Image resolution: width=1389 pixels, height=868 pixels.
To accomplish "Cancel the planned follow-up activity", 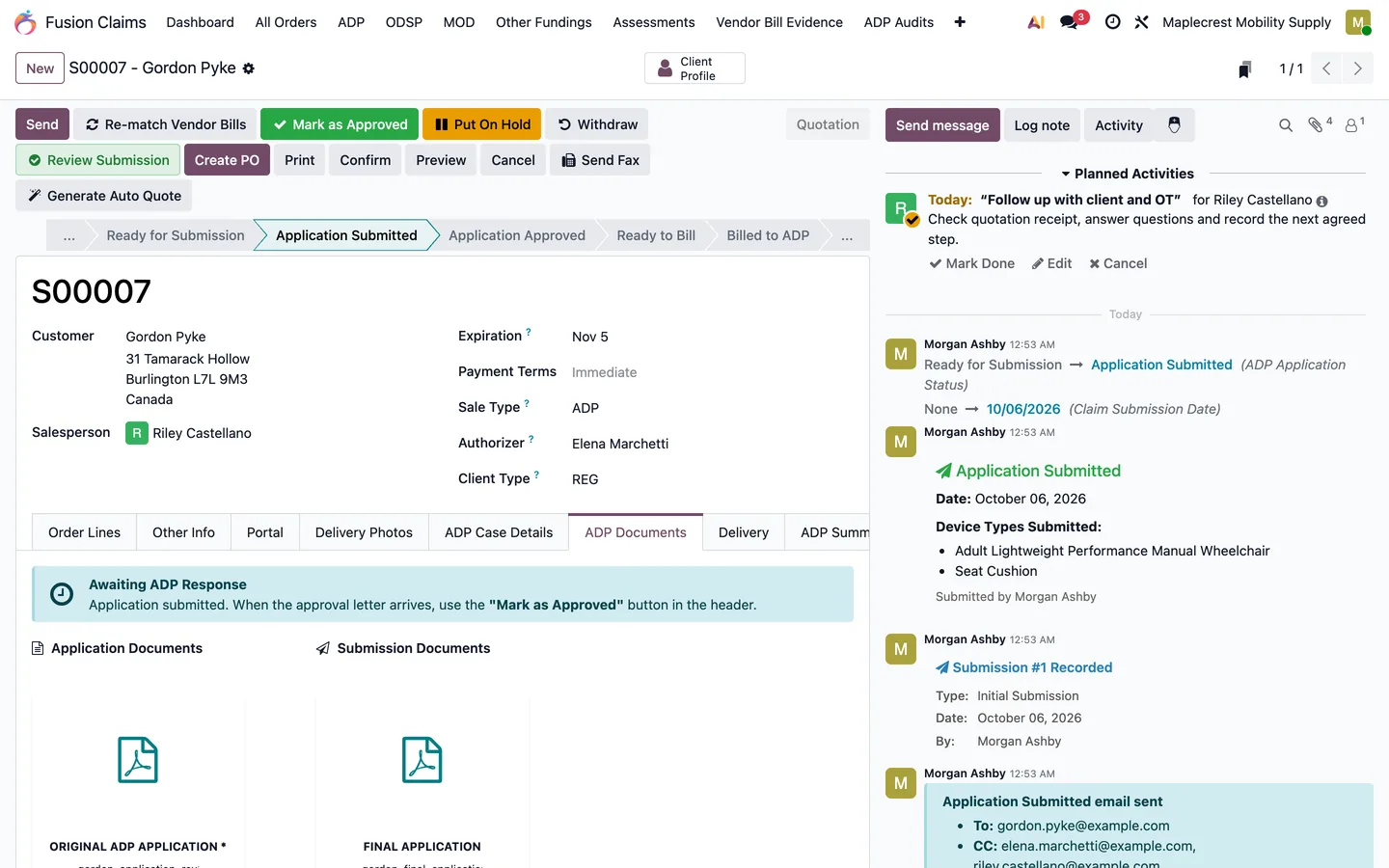I will pos(1118,263).
